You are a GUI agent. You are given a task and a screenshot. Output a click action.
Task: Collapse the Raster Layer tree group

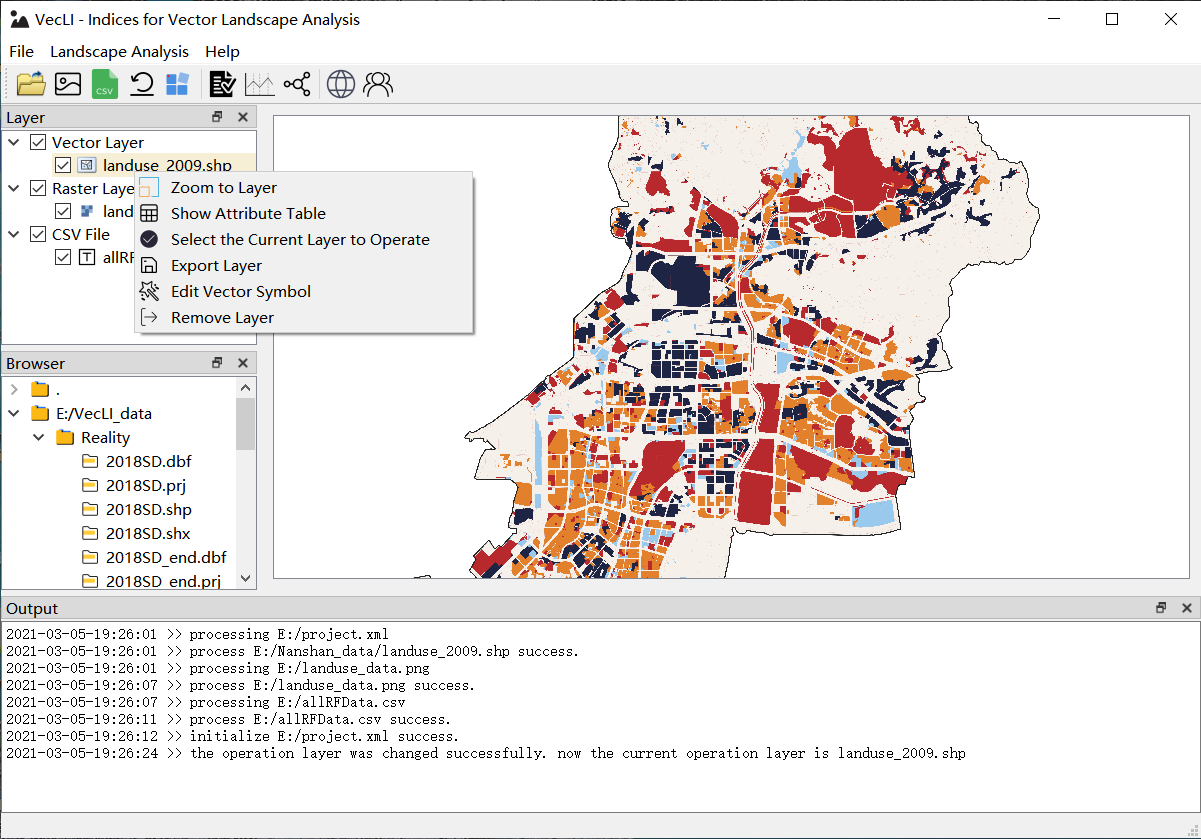point(14,188)
